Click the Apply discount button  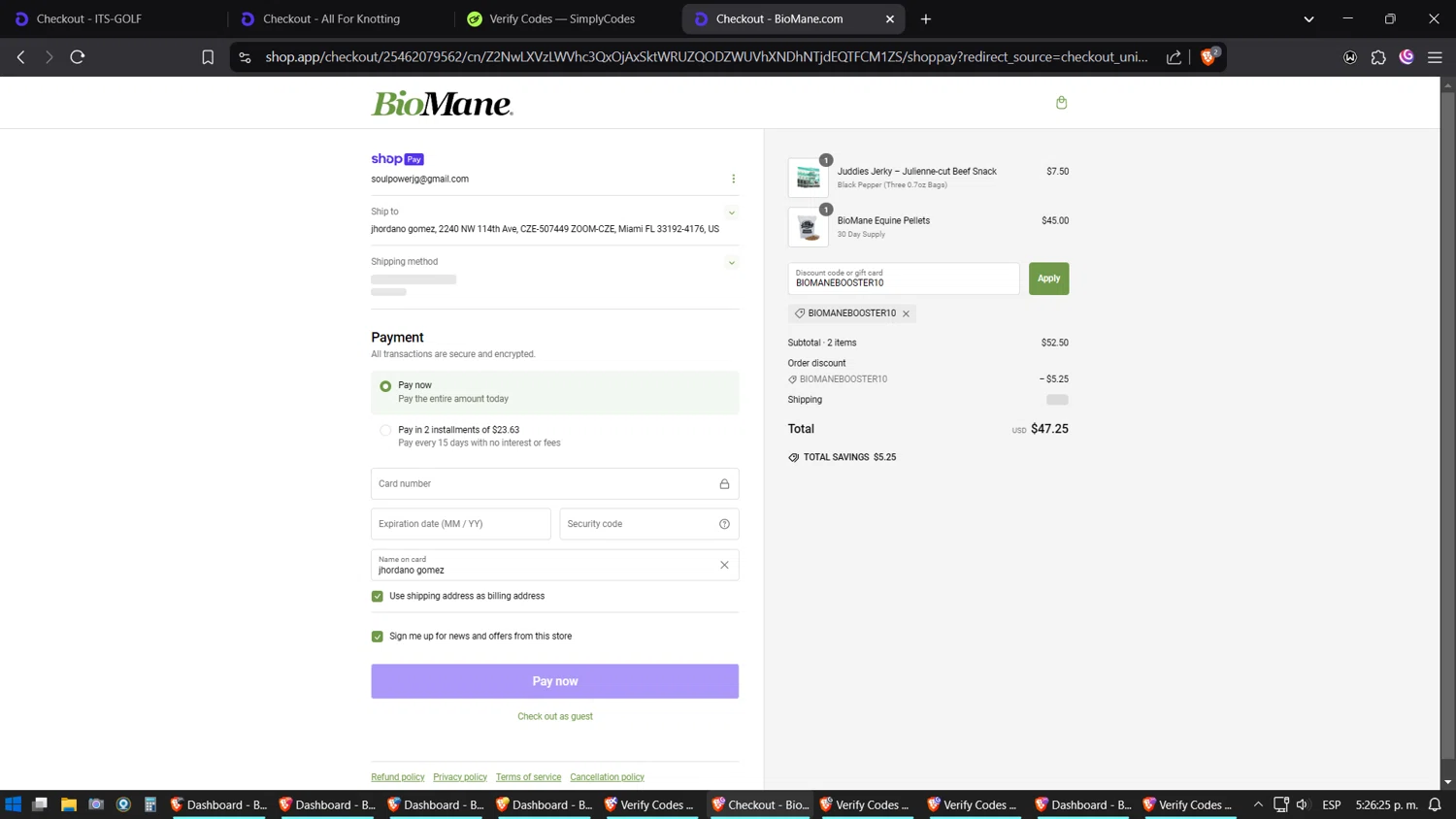click(x=1048, y=278)
